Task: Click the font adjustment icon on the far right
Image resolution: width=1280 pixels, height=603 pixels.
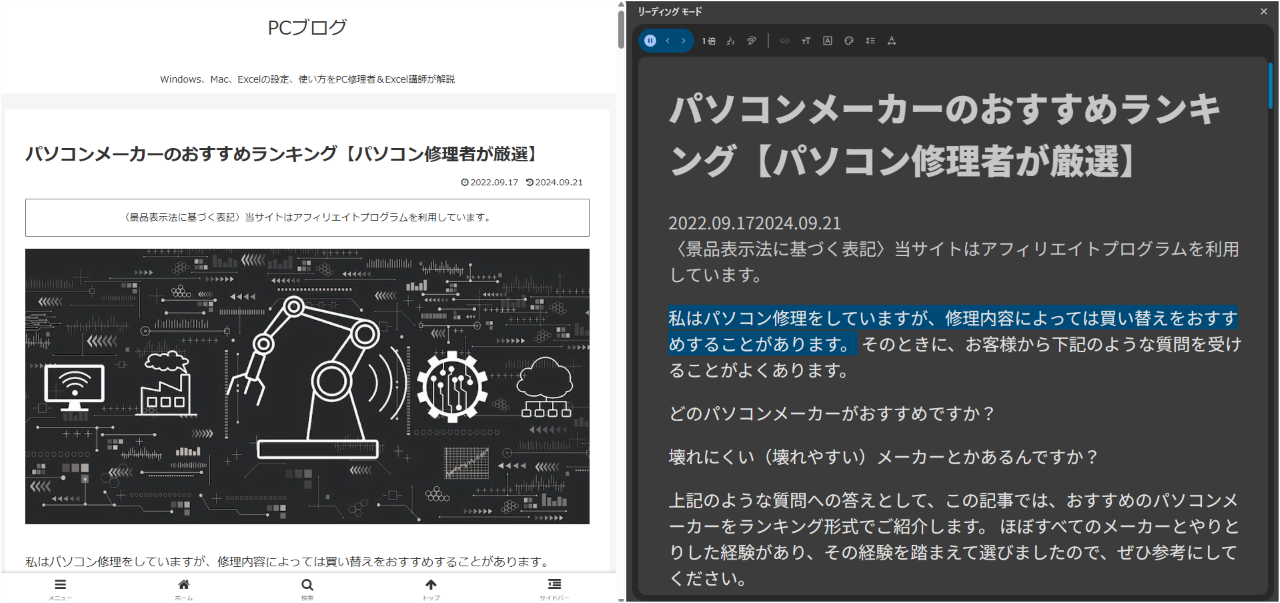Action: 891,40
